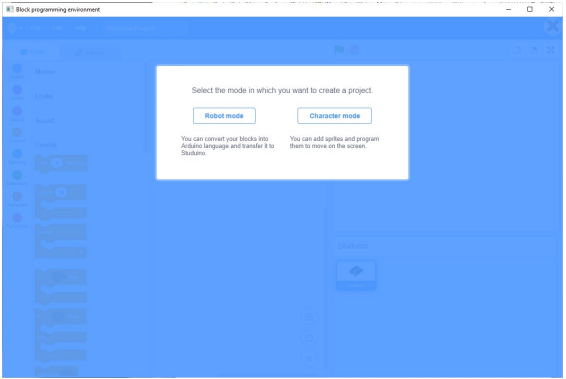Open the Help menu
Viewport: 566px width, 379px height.
coord(80,28)
